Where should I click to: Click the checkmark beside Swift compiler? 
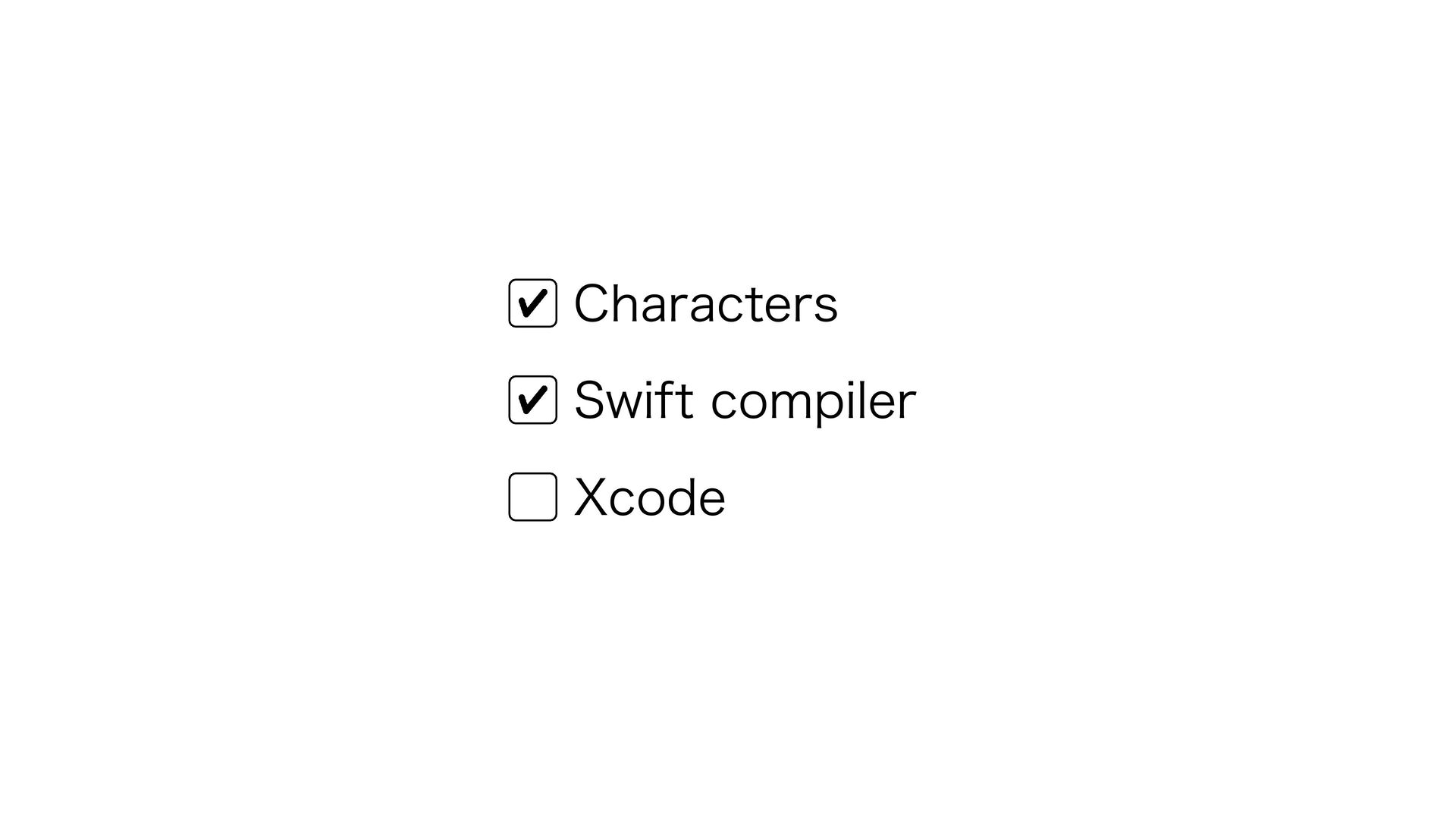point(532,399)
